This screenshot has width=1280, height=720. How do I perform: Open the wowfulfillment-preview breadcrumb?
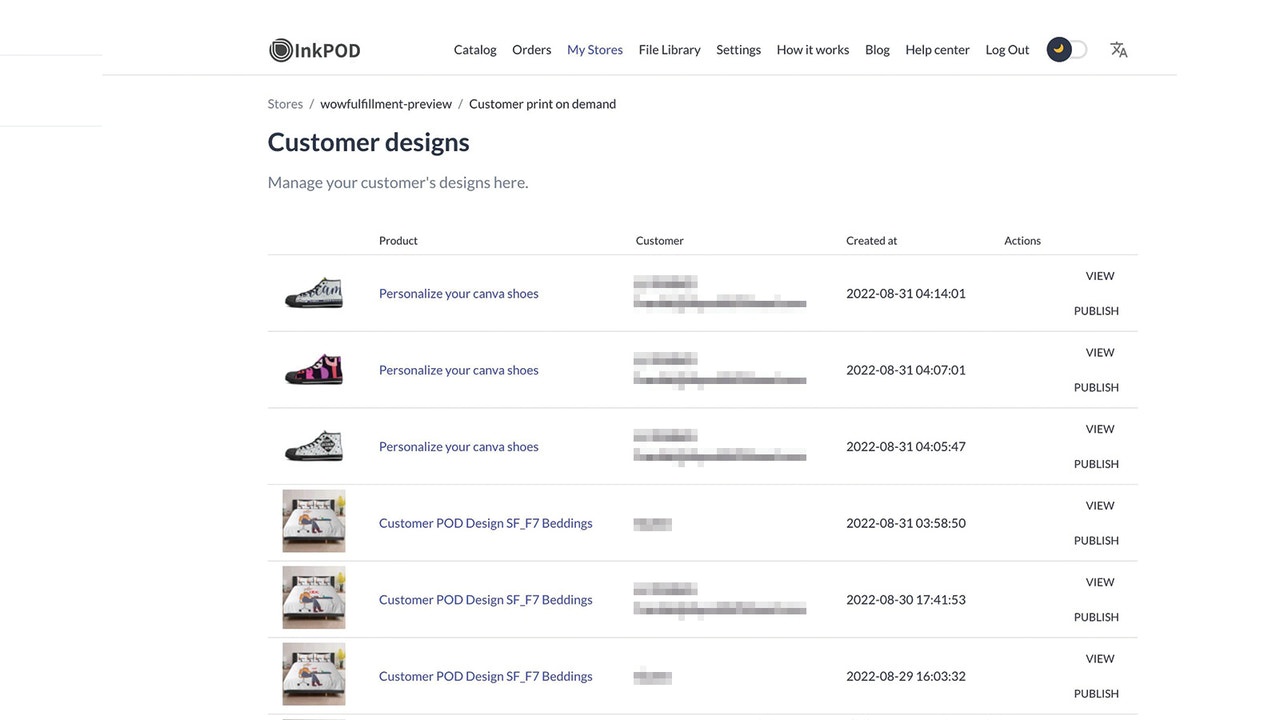[x=386, y=103]
